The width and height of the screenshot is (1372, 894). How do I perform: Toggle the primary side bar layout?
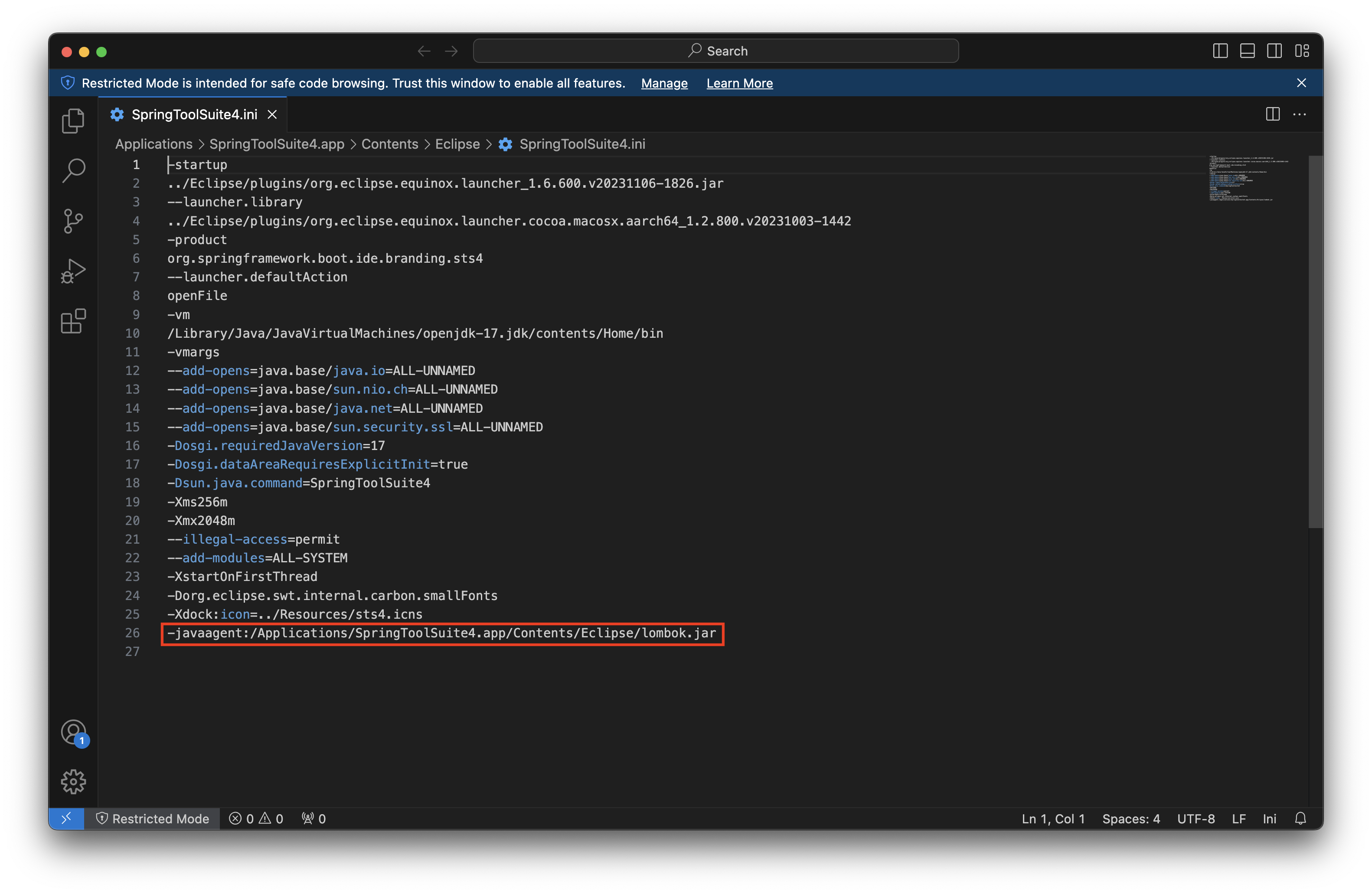pyautogui.click(x=1220, y=51)
